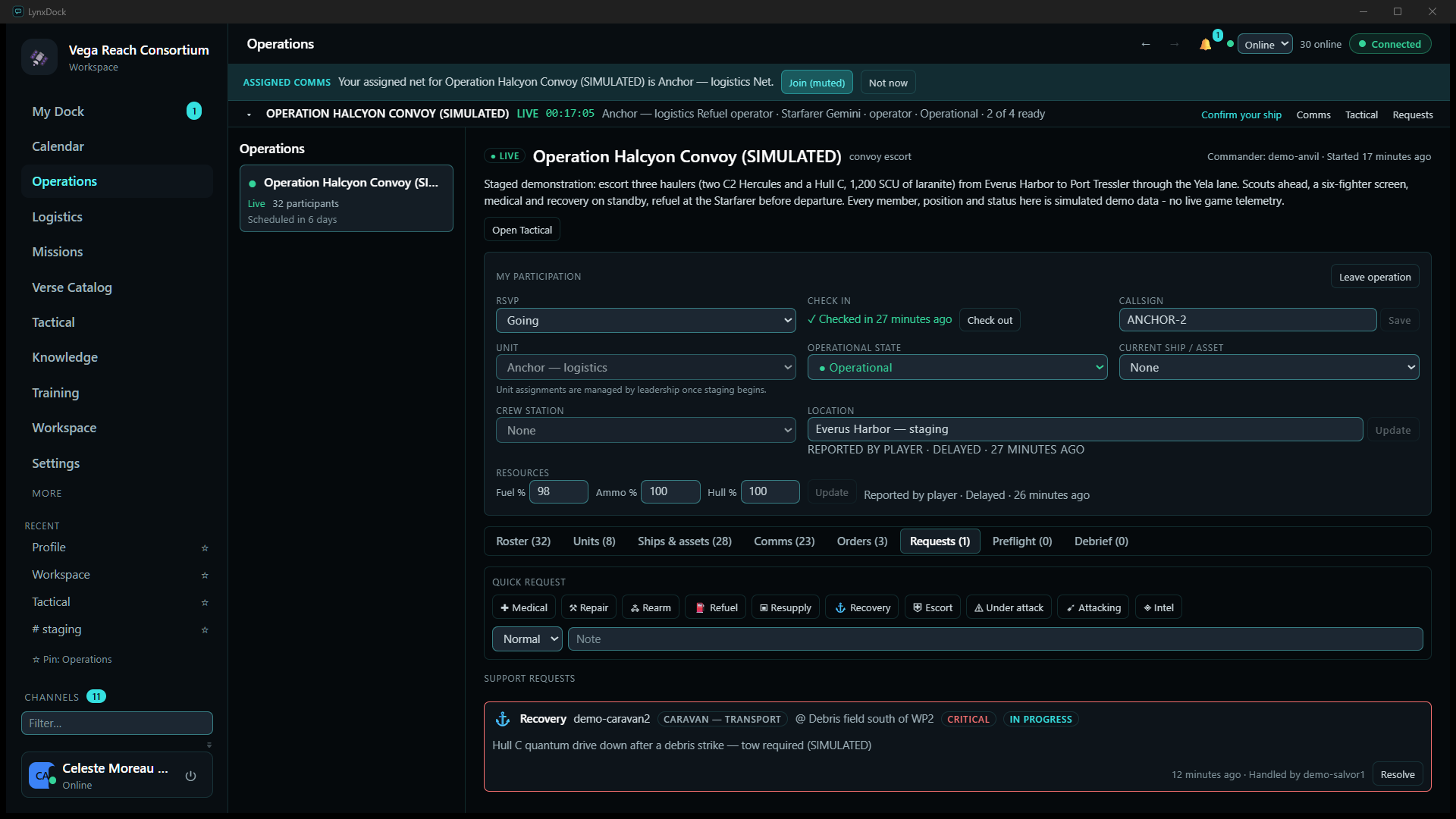The width and height of the screenshot is (1456, 819).
Task: Go back with the left arrow
Action: coord(1146,44)
